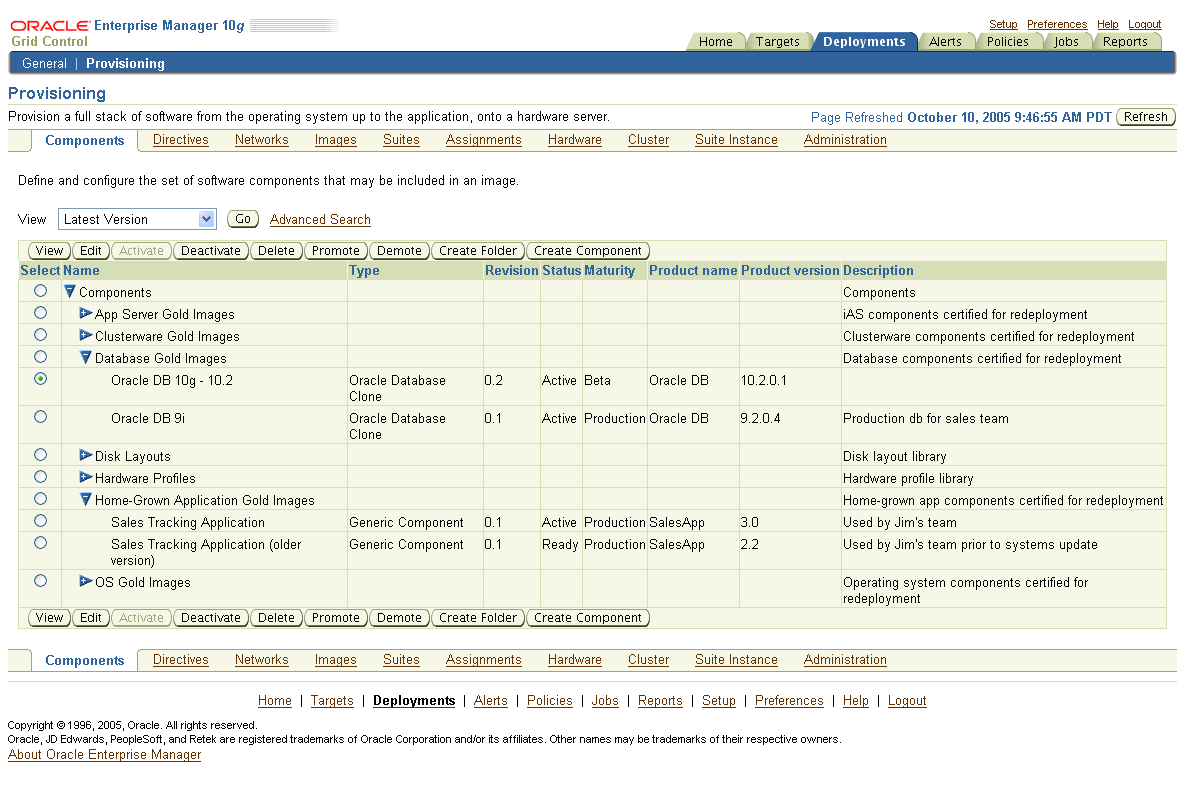Open About Oracle Enterprise Manager
The image size is (1185, 791).
[104, 754]
